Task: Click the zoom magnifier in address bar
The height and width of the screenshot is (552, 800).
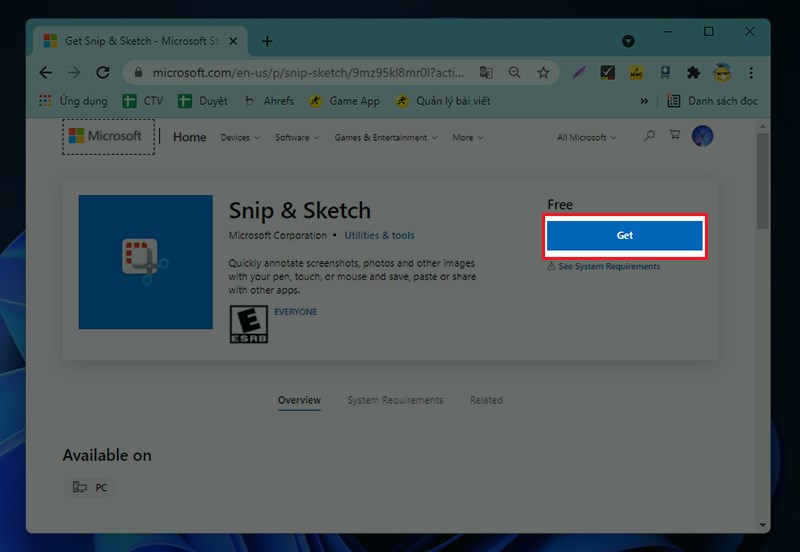Action: point(515,73)
